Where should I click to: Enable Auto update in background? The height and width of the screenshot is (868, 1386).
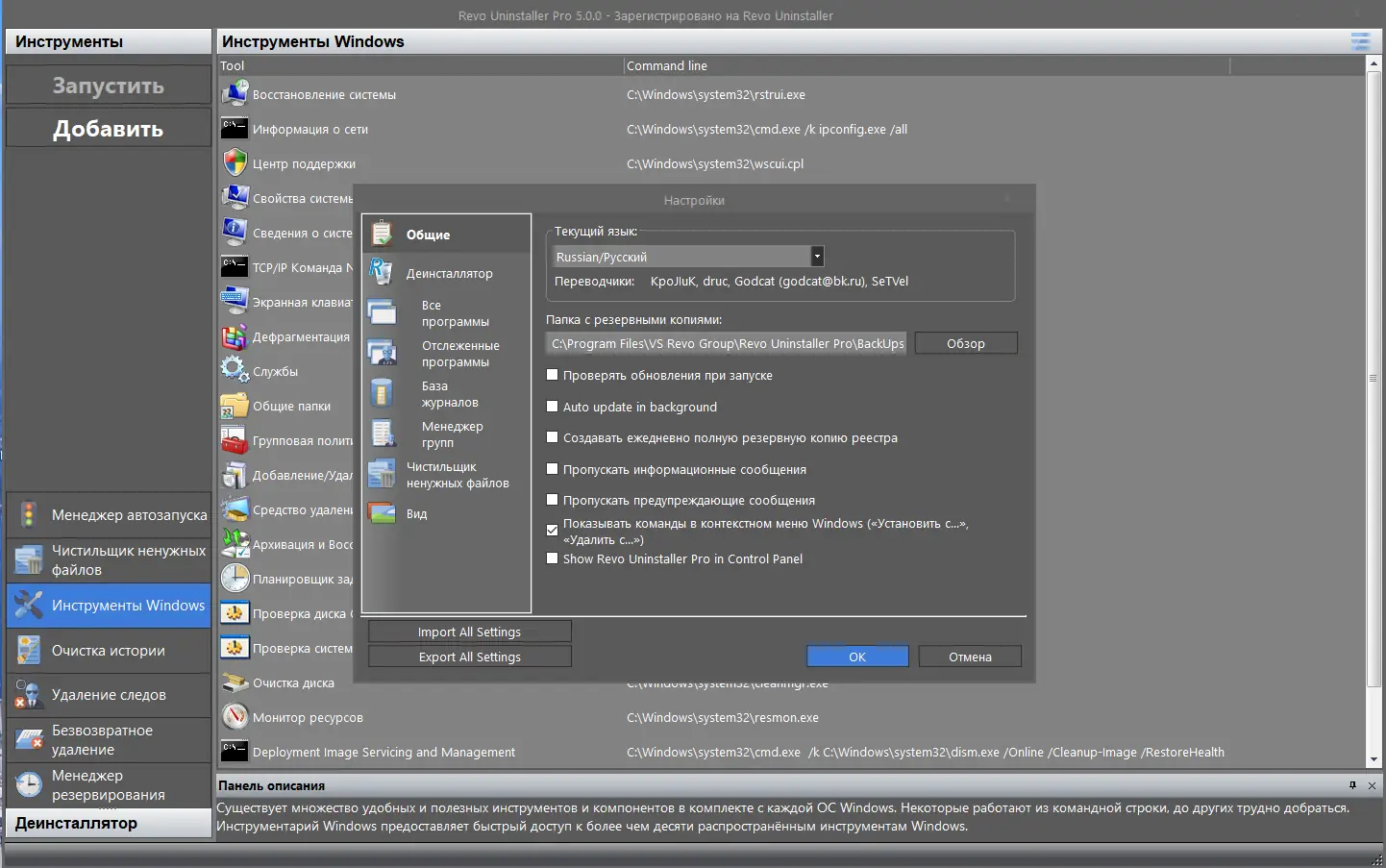[x=552, y=407]
